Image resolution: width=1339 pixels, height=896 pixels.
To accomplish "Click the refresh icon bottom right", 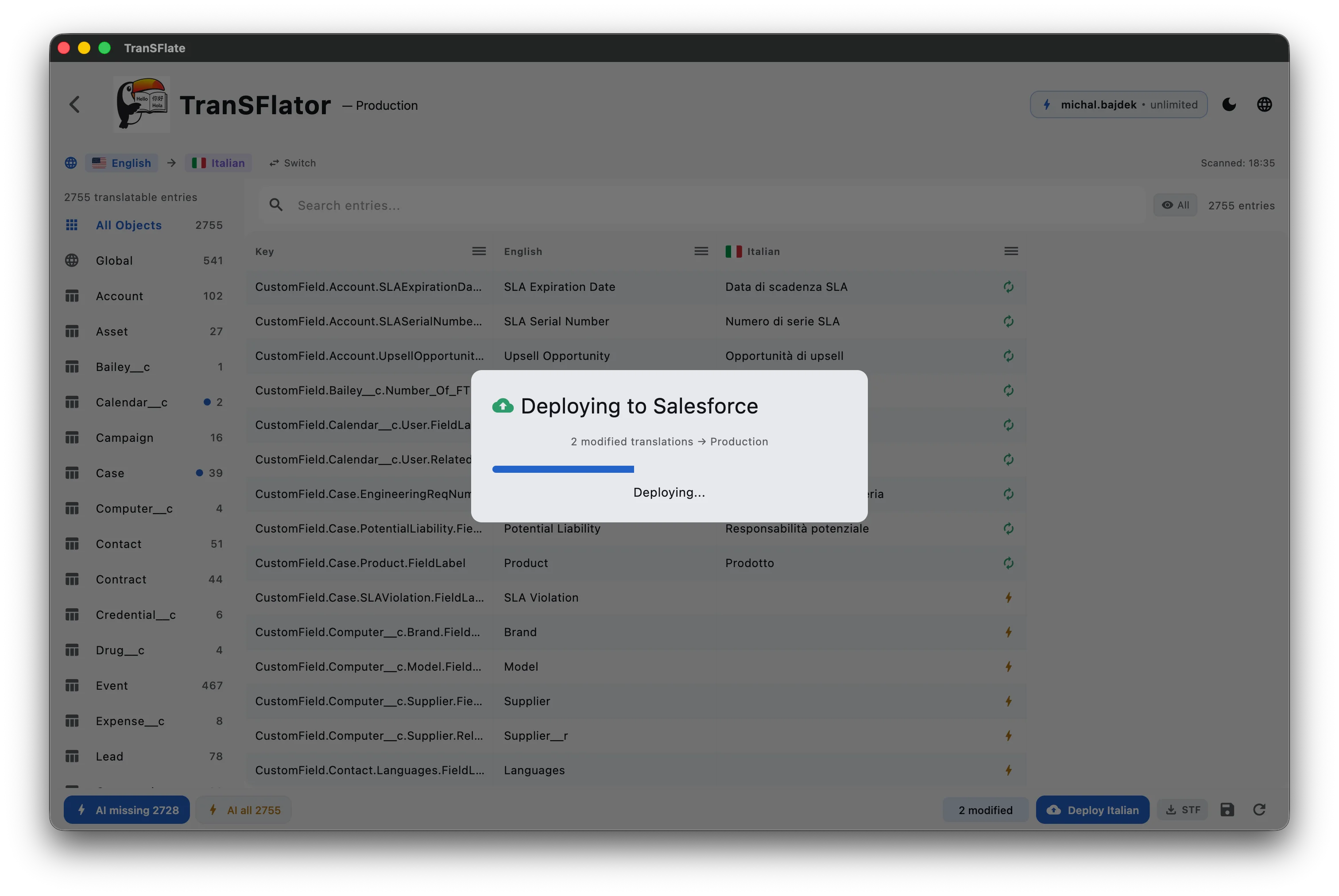I will 1260,810.
